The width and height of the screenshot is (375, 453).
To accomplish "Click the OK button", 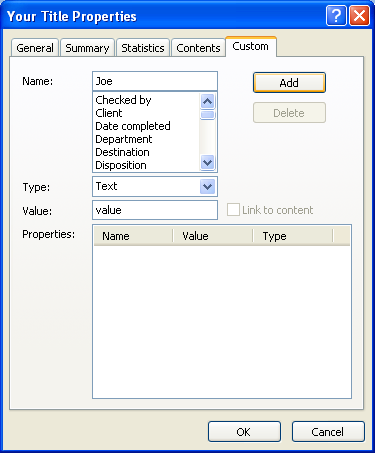I will point(244,432).
